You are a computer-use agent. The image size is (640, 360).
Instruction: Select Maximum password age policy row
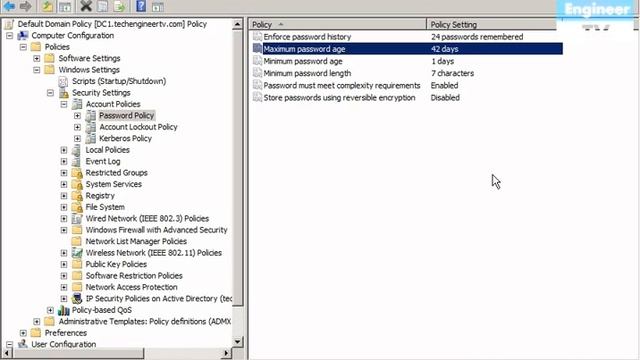(x=407, y=49)
